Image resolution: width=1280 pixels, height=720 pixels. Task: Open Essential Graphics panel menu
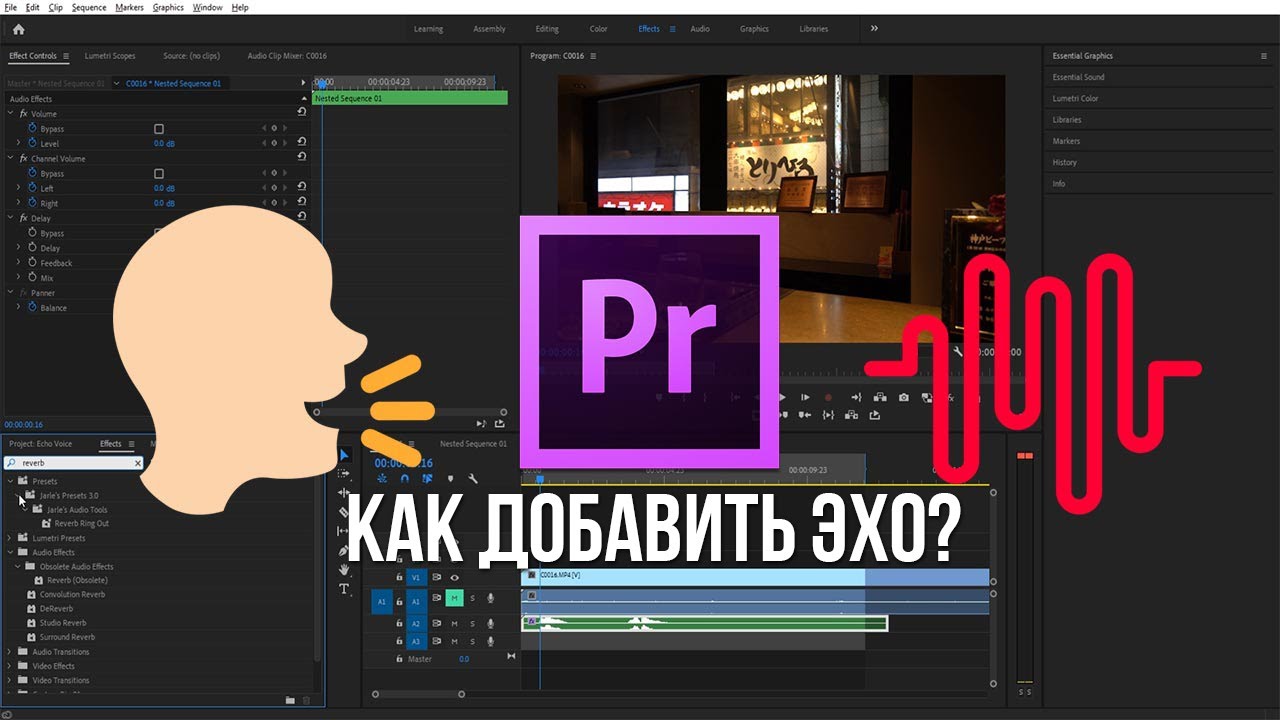[x=1264, y=56]
